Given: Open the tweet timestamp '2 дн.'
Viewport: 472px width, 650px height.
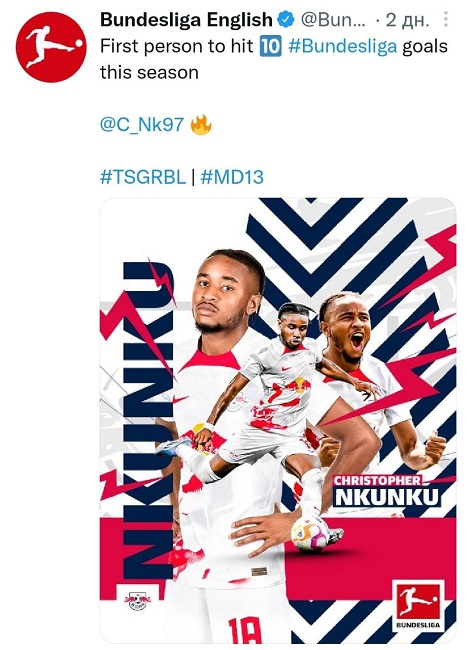Looking at the screenshot, I should coord(407,20).
